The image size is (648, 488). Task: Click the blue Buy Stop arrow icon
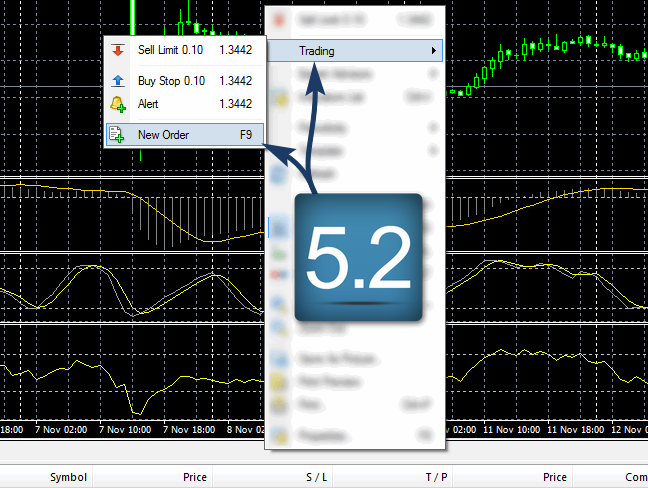pyautogui.click(x=118, y=81)
